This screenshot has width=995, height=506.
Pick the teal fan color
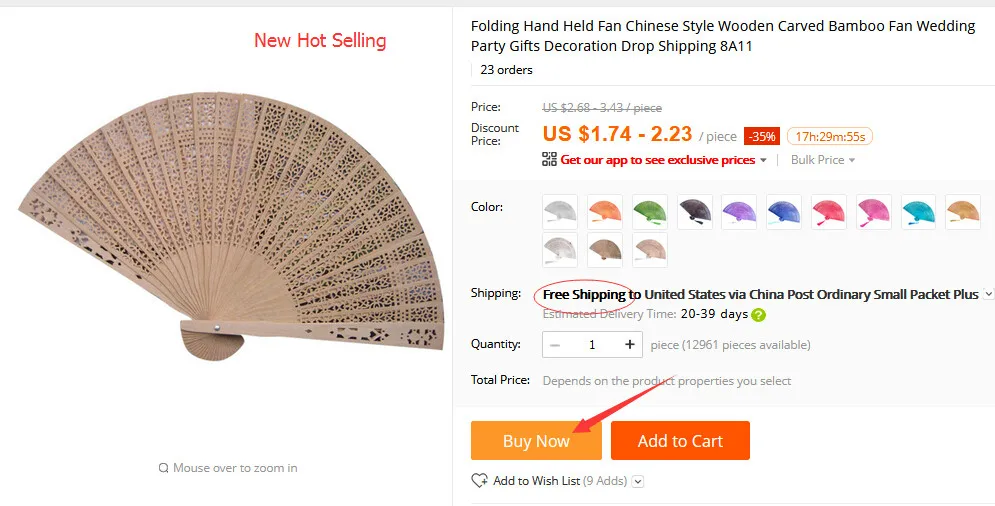click(x=919, y=212)
